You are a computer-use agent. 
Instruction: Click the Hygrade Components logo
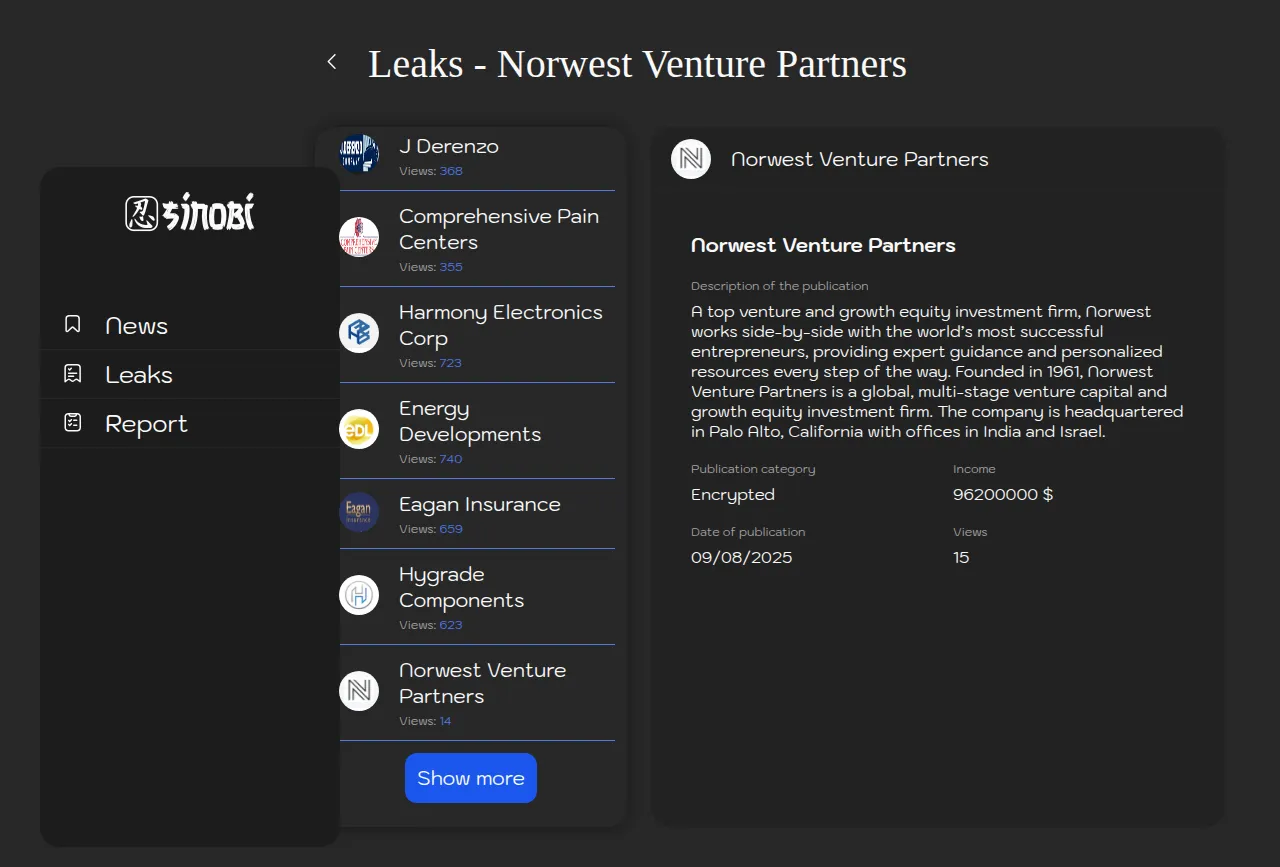(x=359, y=595)
